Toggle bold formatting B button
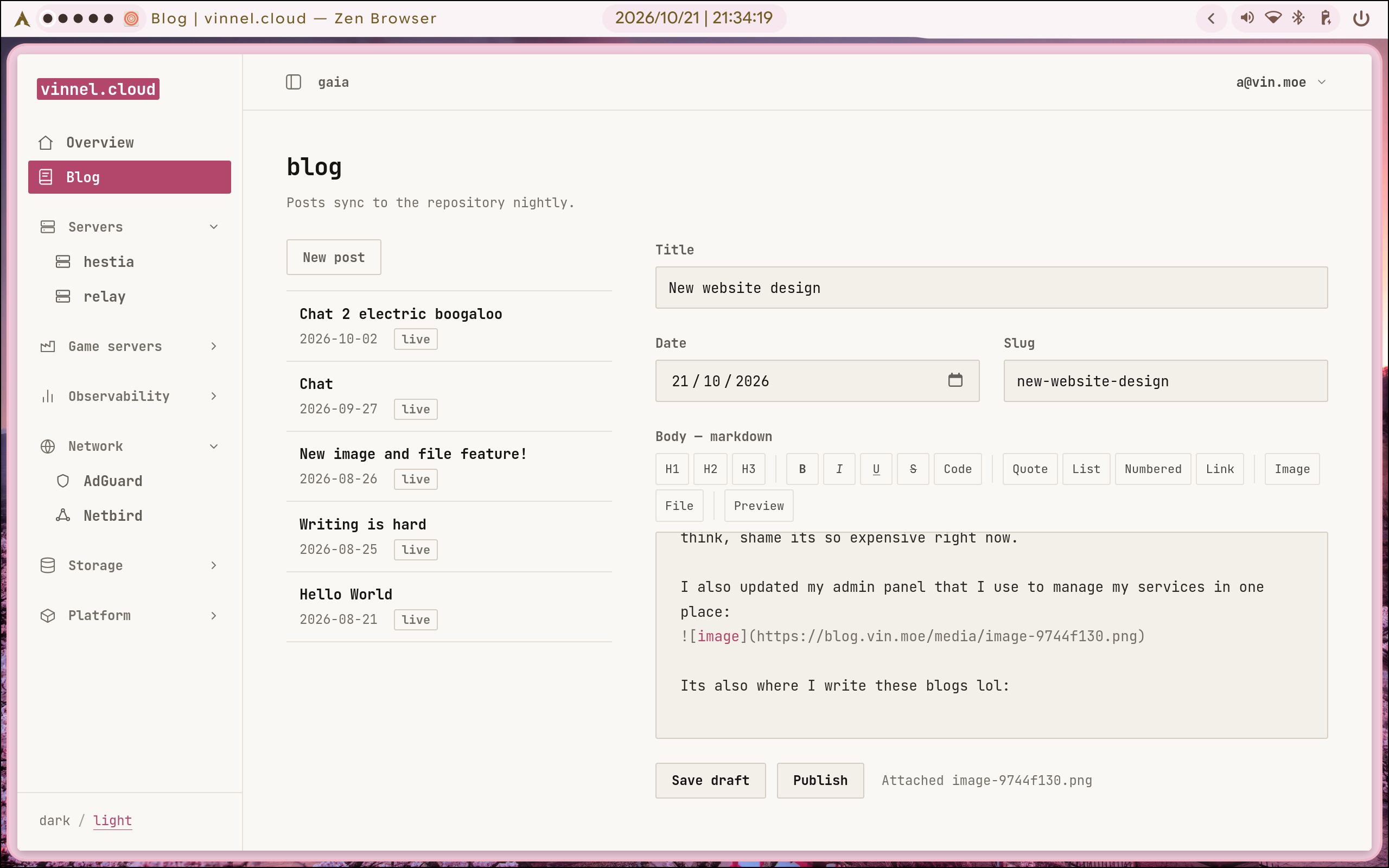This screenshot has width=1389, height=868. point(802,469)
